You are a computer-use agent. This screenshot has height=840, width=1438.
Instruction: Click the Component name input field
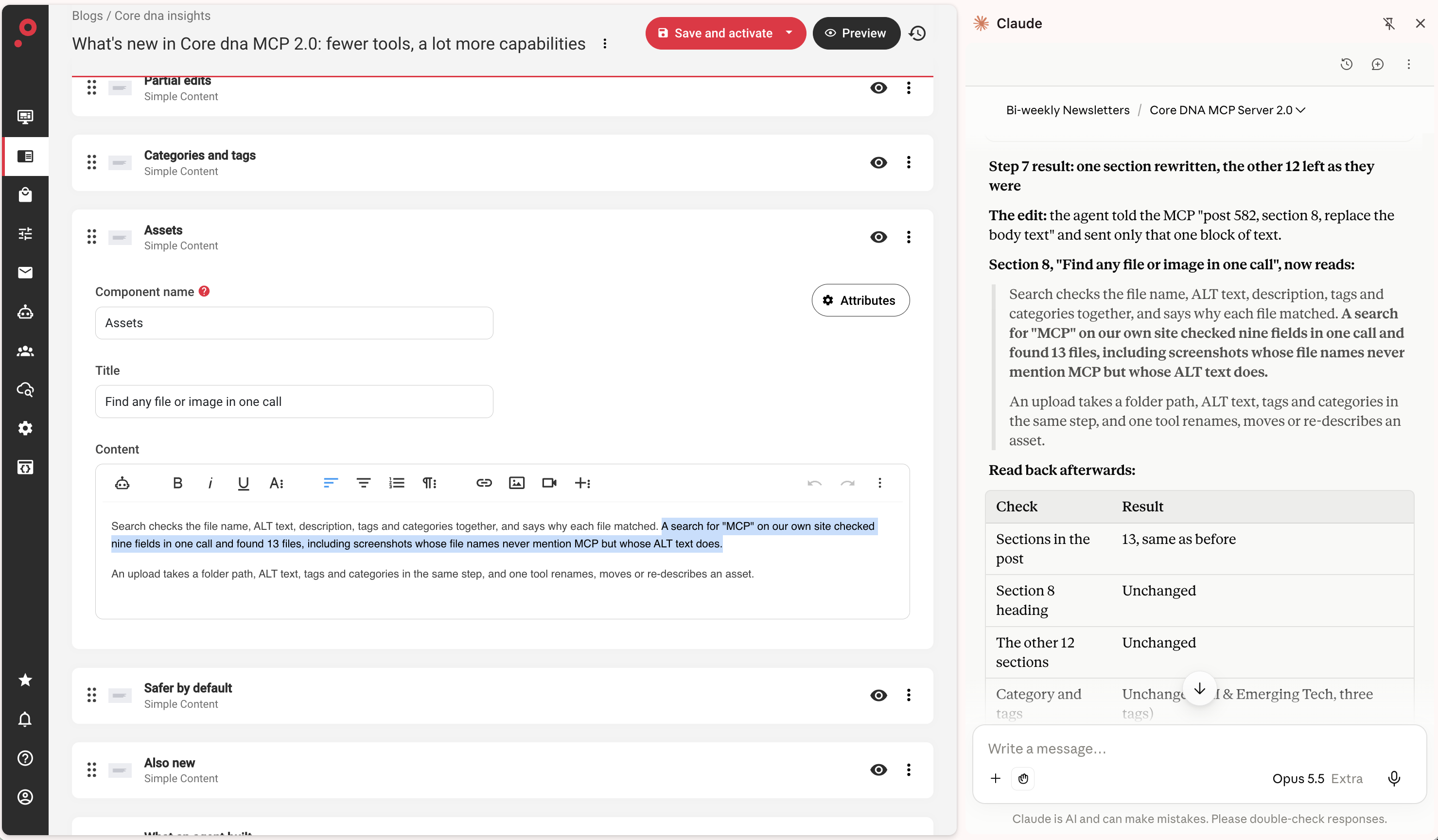tap(294, 323)
